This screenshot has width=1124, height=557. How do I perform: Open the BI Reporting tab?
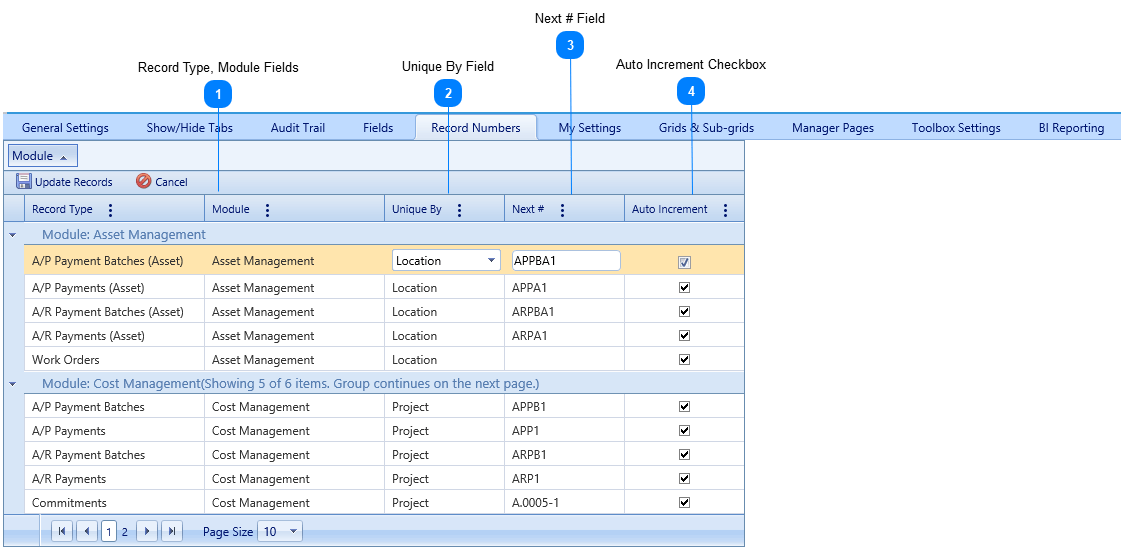pos(1072,128)
